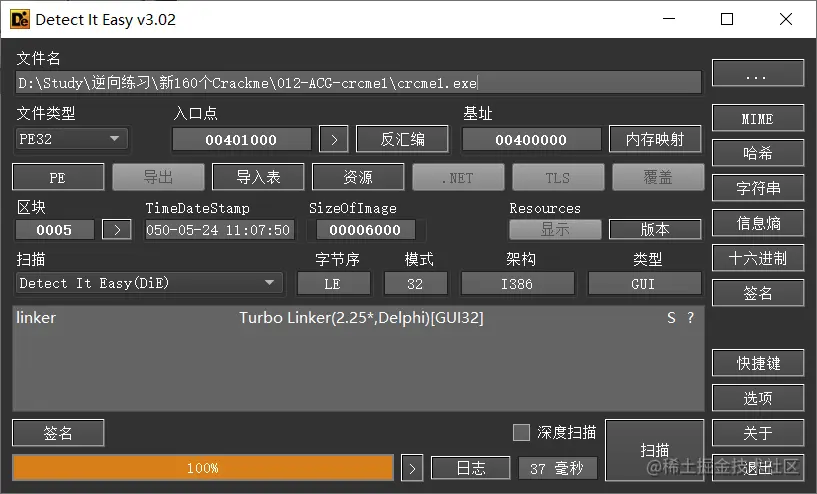Image resolution: width=817 pixels, height=494 pixels.
Task: Open the 文件类型 PE32 dropdown
Action: pyautogui.click(x=72, y=139)
